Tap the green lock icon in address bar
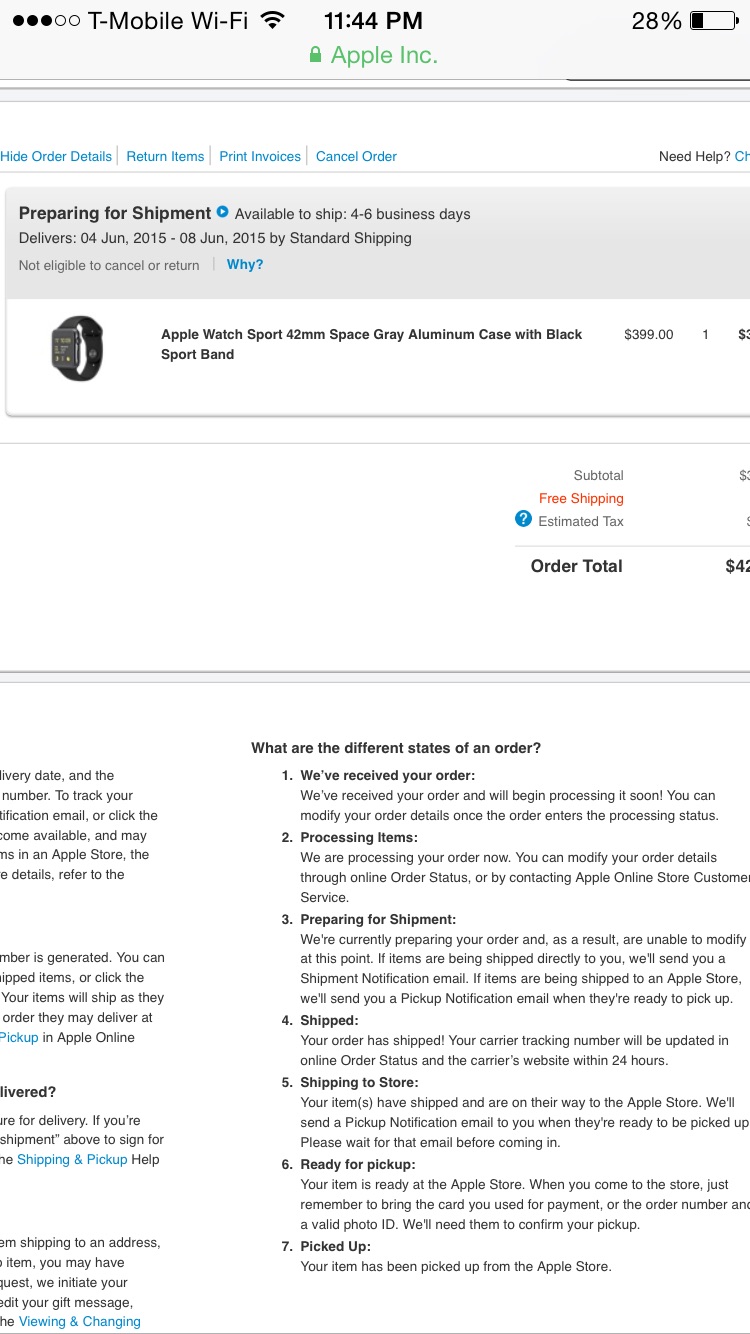Image resolution: width=750 pixels, height=1334 pixels. pyautogui.click(x=316, y=55)
